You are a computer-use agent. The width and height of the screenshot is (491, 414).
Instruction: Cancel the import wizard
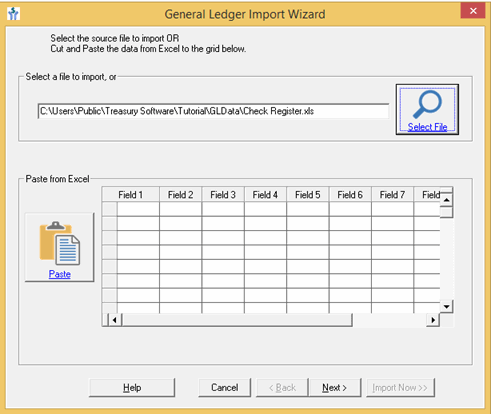click(x=224, y=388)
